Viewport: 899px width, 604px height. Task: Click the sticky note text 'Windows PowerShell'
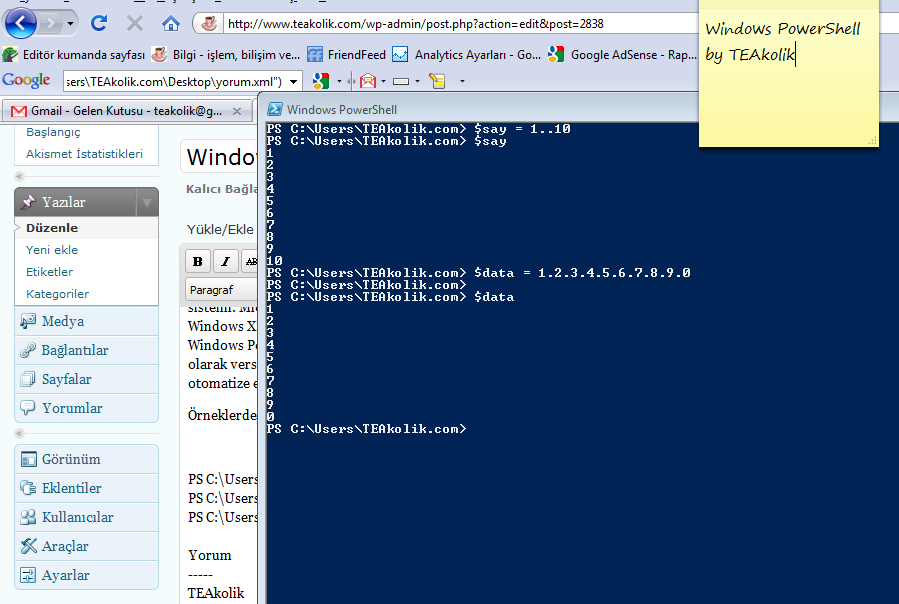coord(783,29)
